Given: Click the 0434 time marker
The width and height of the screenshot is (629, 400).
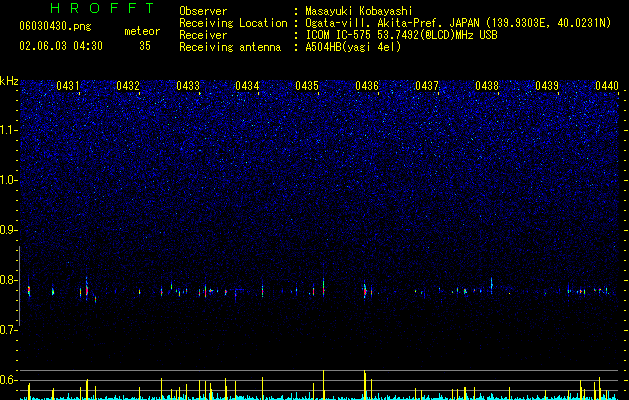Looking at the screenshot, I should point(248,86).
